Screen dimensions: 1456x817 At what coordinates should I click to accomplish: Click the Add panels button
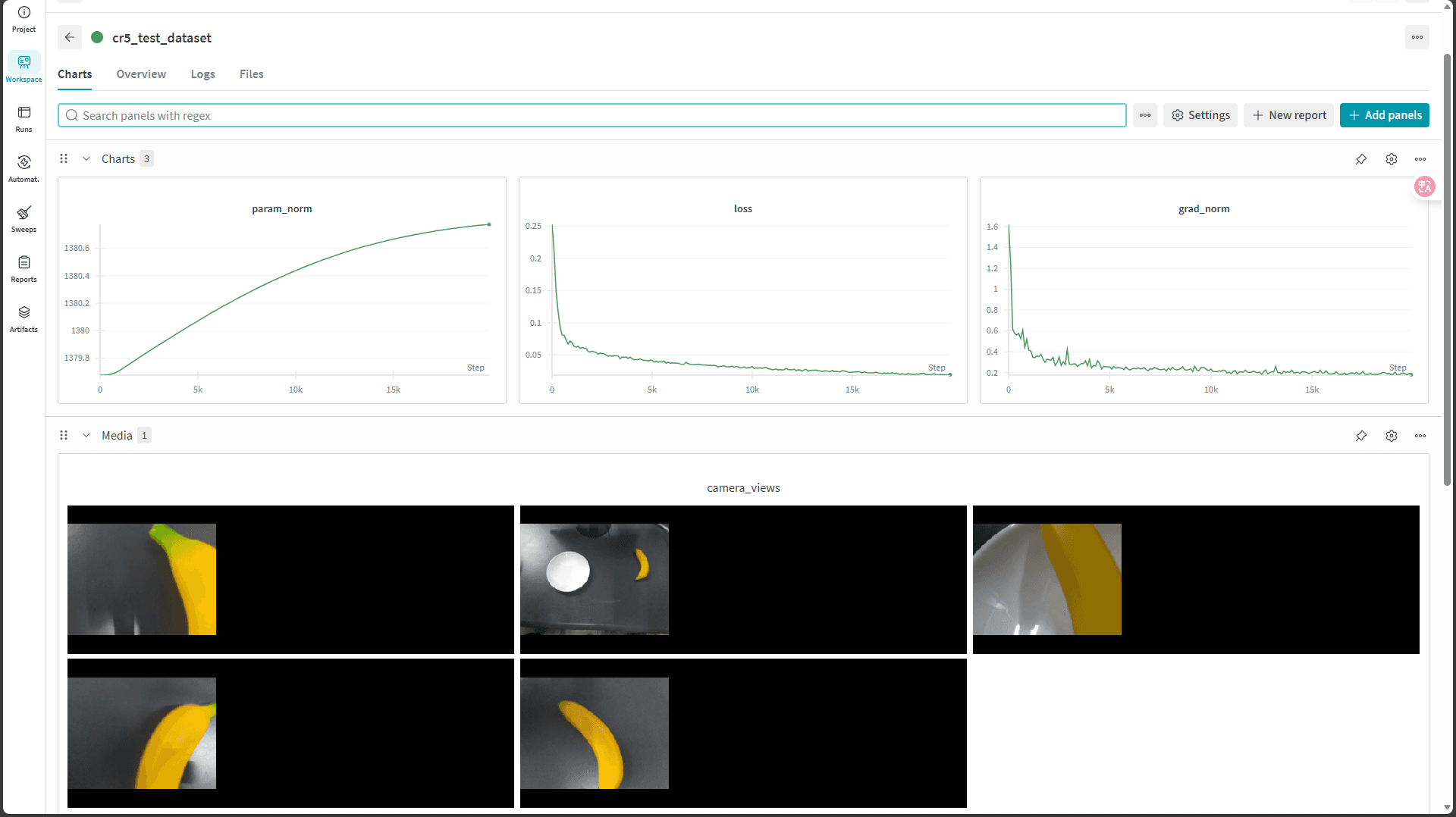1384,115
